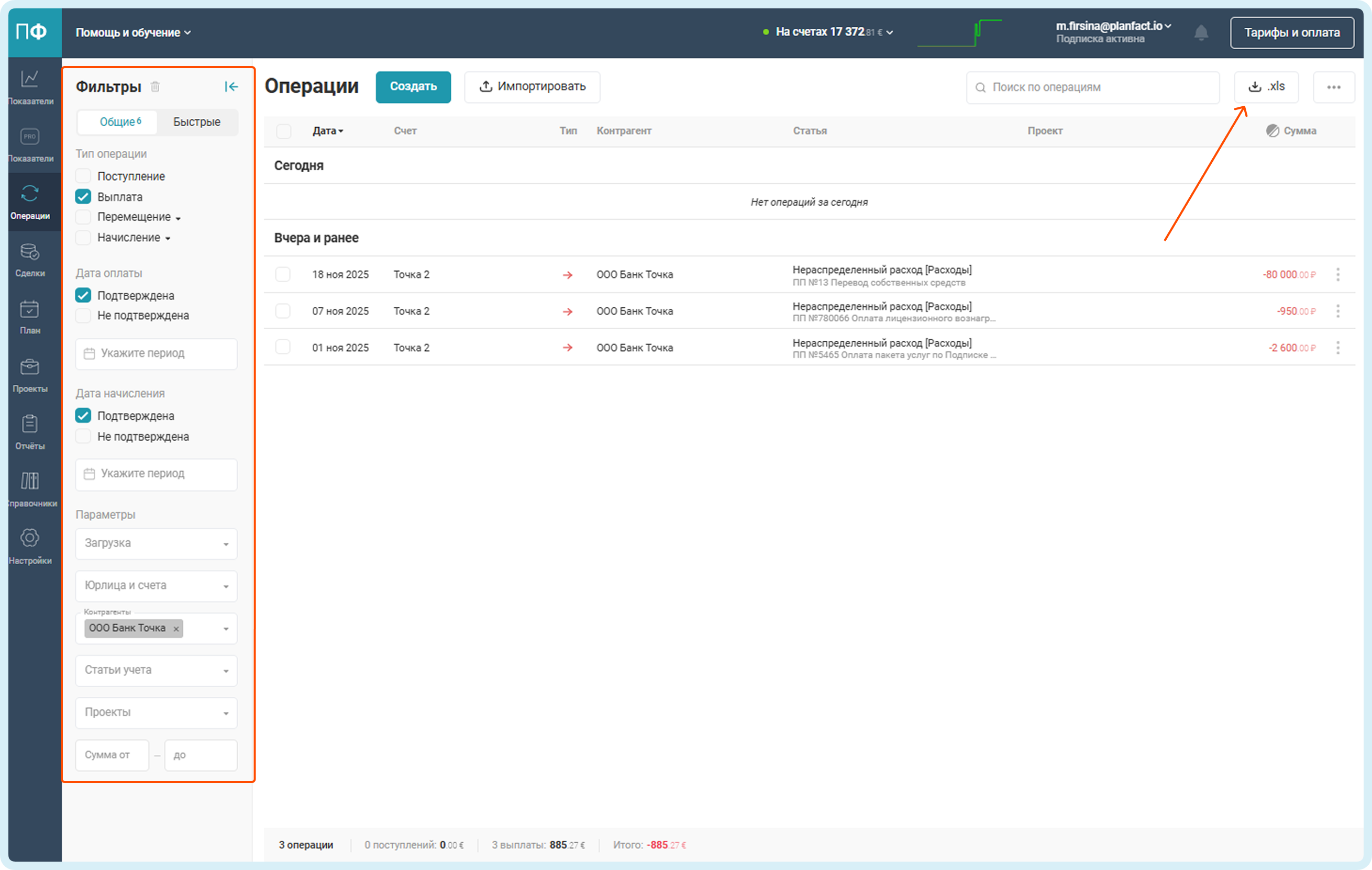
Task: Expand Помощь и обучение menu
Action: [x=133, y=32]
